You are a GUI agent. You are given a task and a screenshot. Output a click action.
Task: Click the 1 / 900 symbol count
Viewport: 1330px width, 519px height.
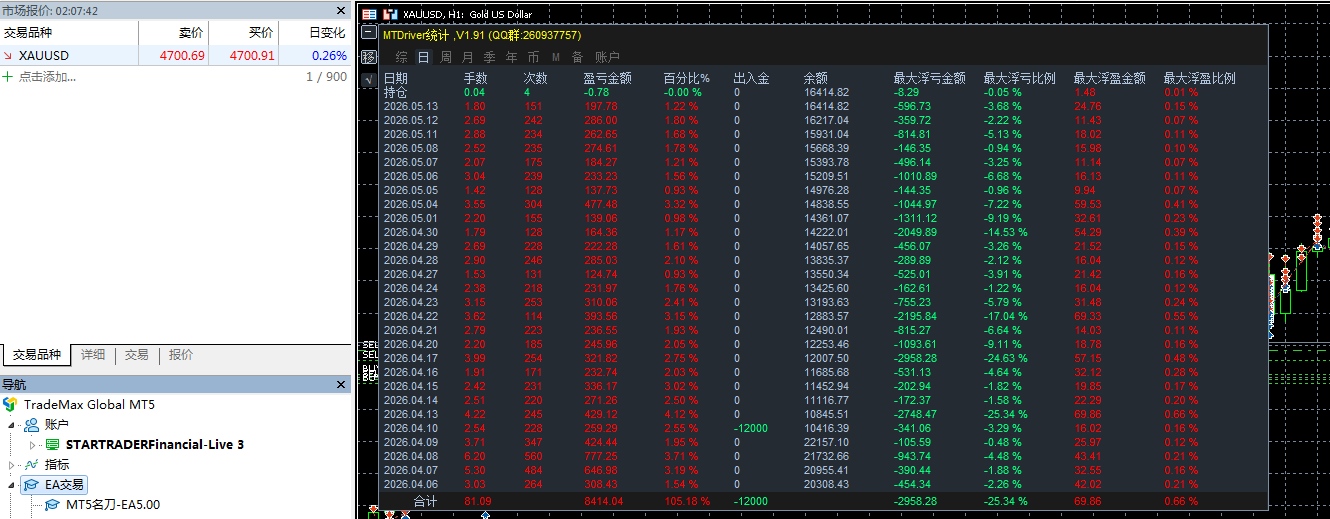coord(326,76)
